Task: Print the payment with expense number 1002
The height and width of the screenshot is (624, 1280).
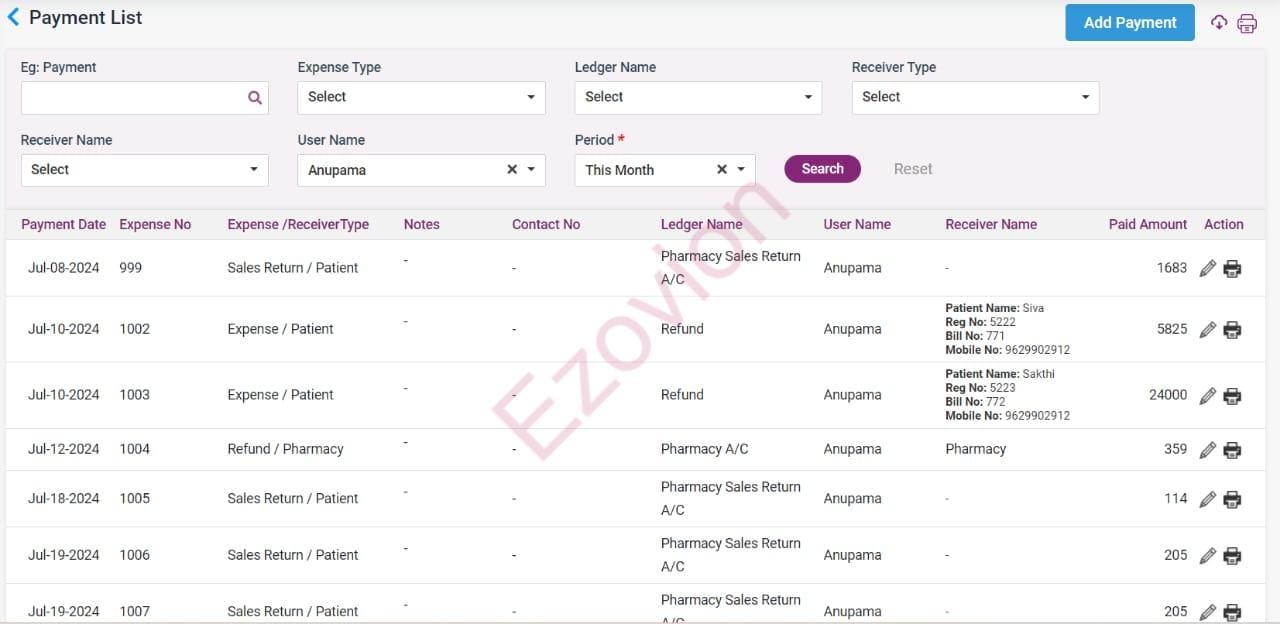Action: (1232, 329)
